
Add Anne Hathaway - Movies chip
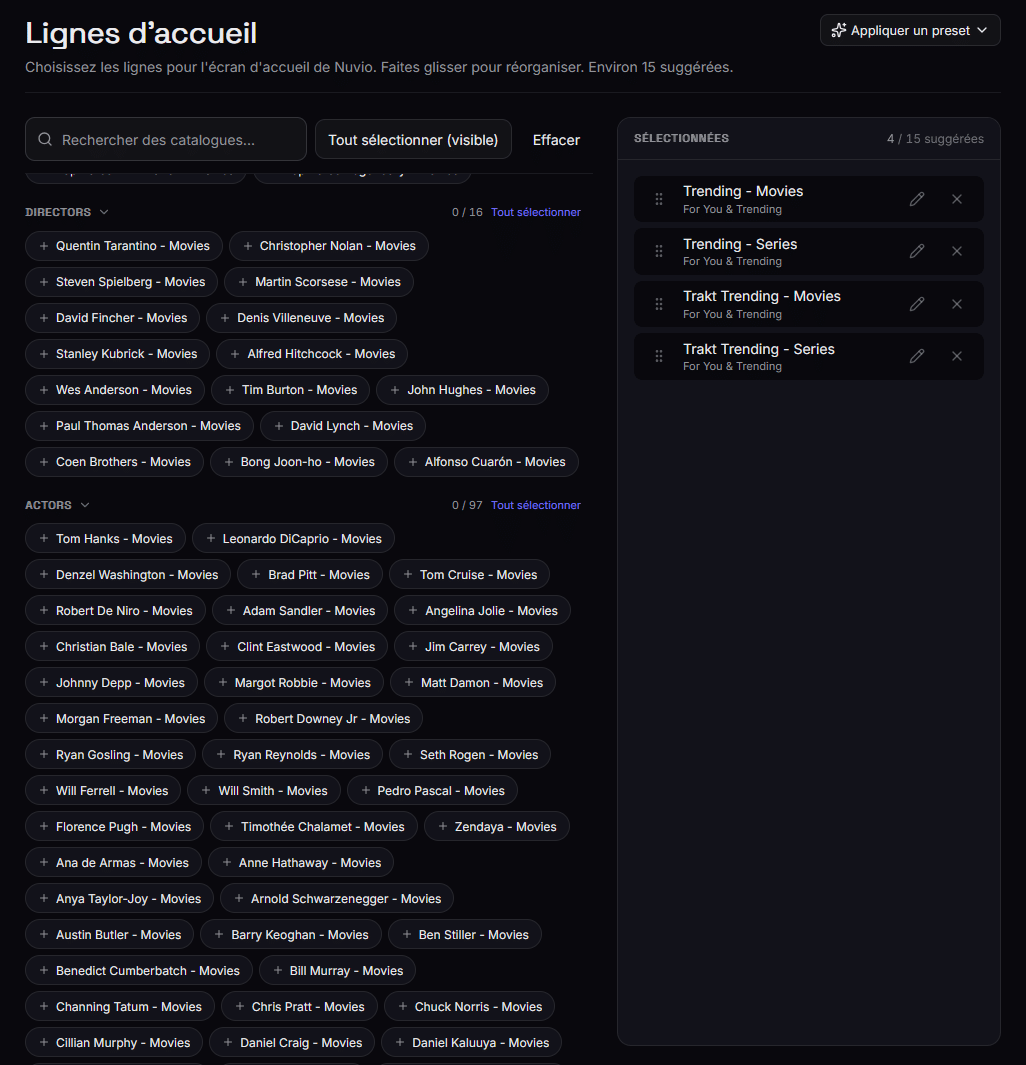click(x=301, y=863)
